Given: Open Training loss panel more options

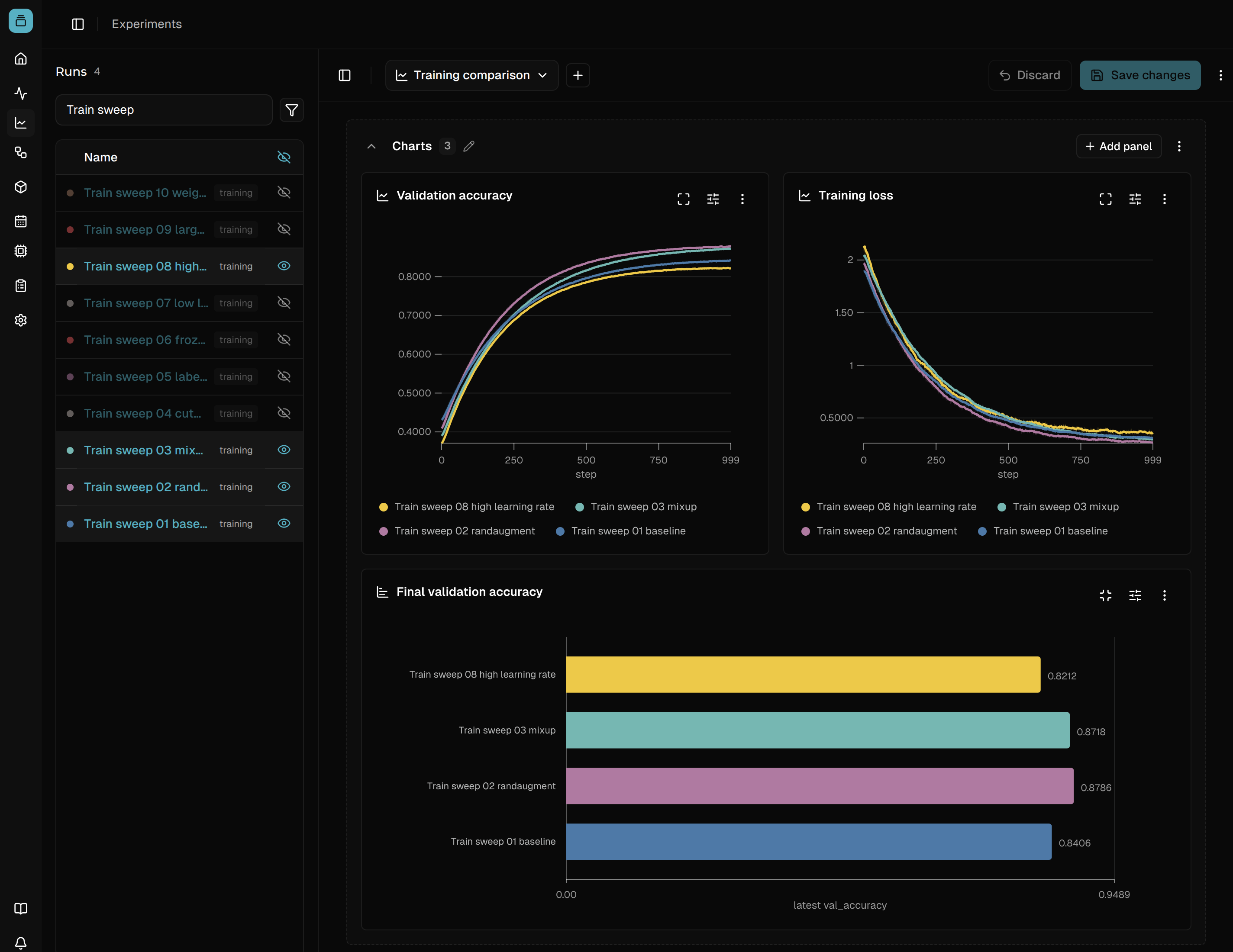Looking at the screenshot, I should pos(1164,199).
